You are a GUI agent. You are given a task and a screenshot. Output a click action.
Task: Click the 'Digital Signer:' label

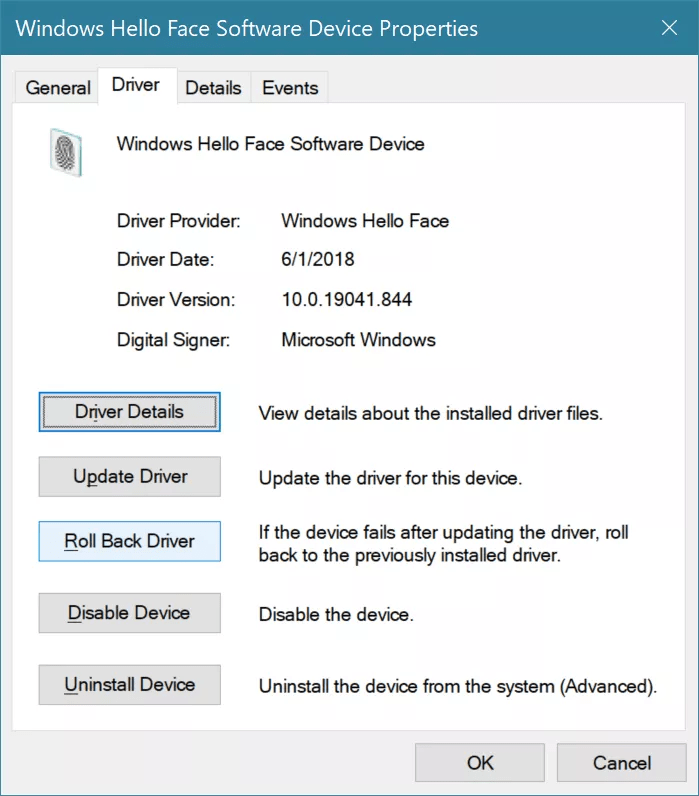174,340
